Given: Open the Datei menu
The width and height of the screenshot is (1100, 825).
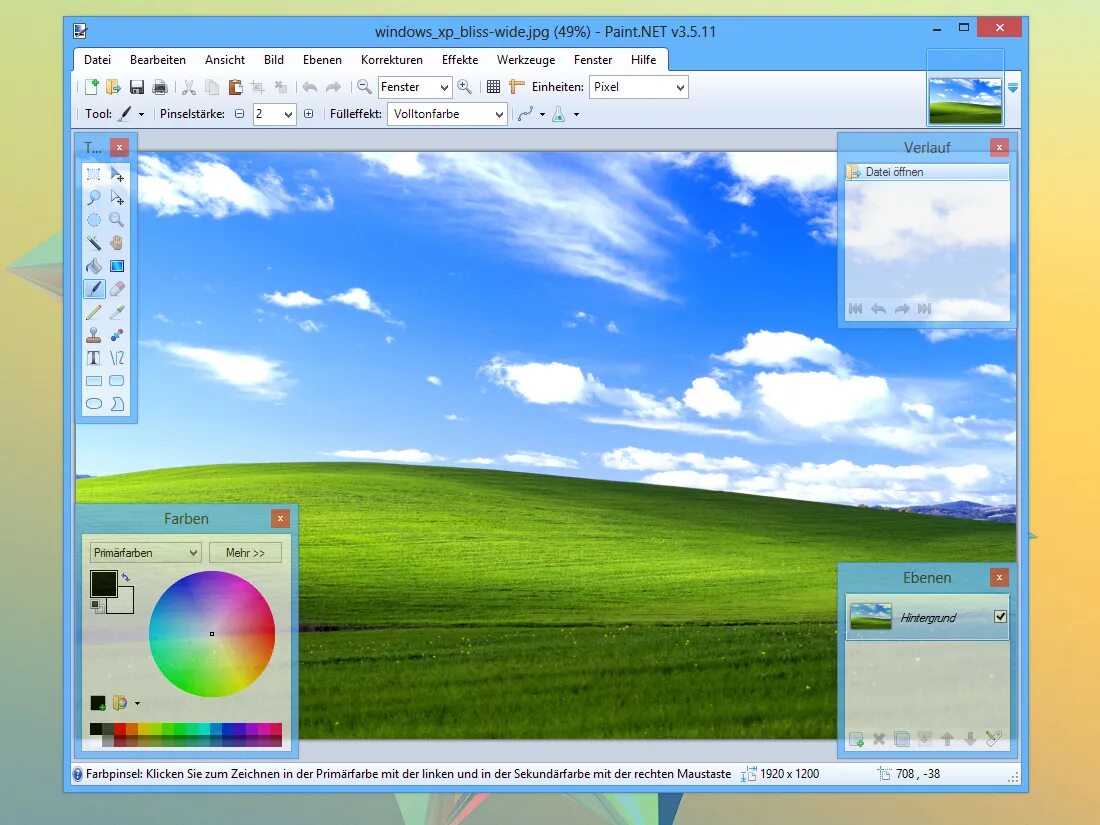Looking at the screenshot, I should [x=98, y=60].
